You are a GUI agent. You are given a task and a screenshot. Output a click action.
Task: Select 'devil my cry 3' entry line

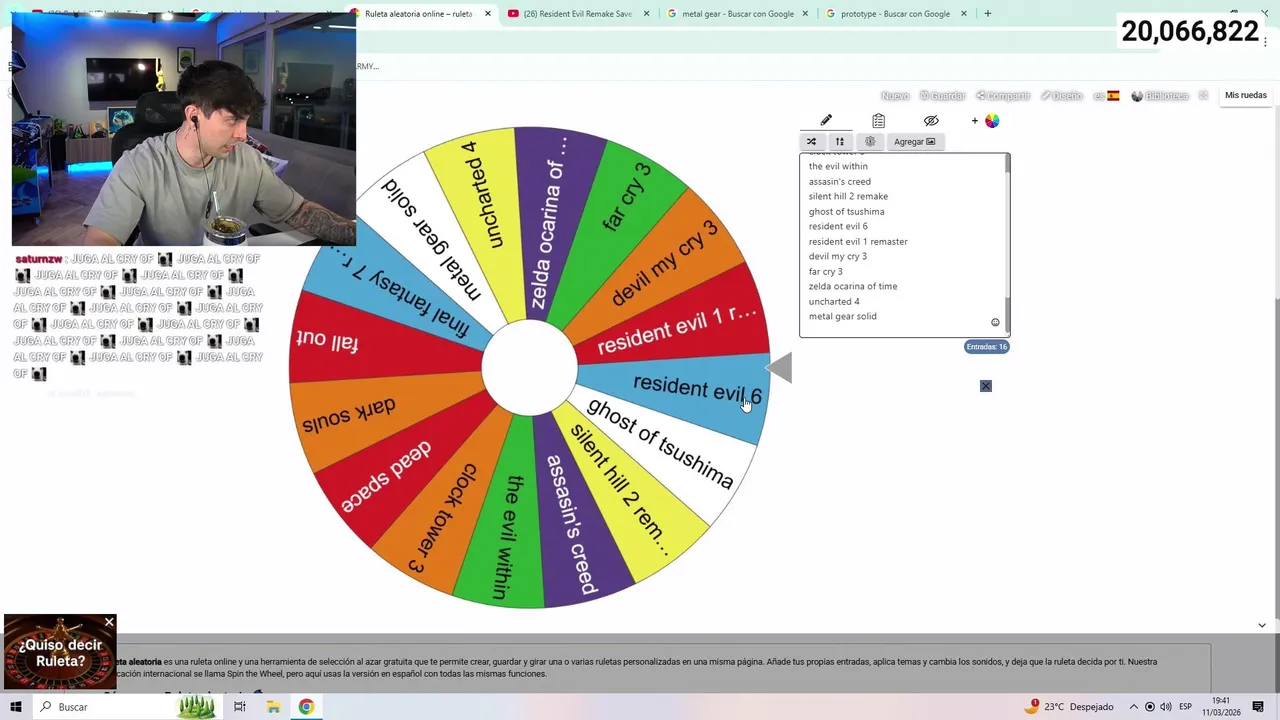pyautogui.click(x=838, y=256)
